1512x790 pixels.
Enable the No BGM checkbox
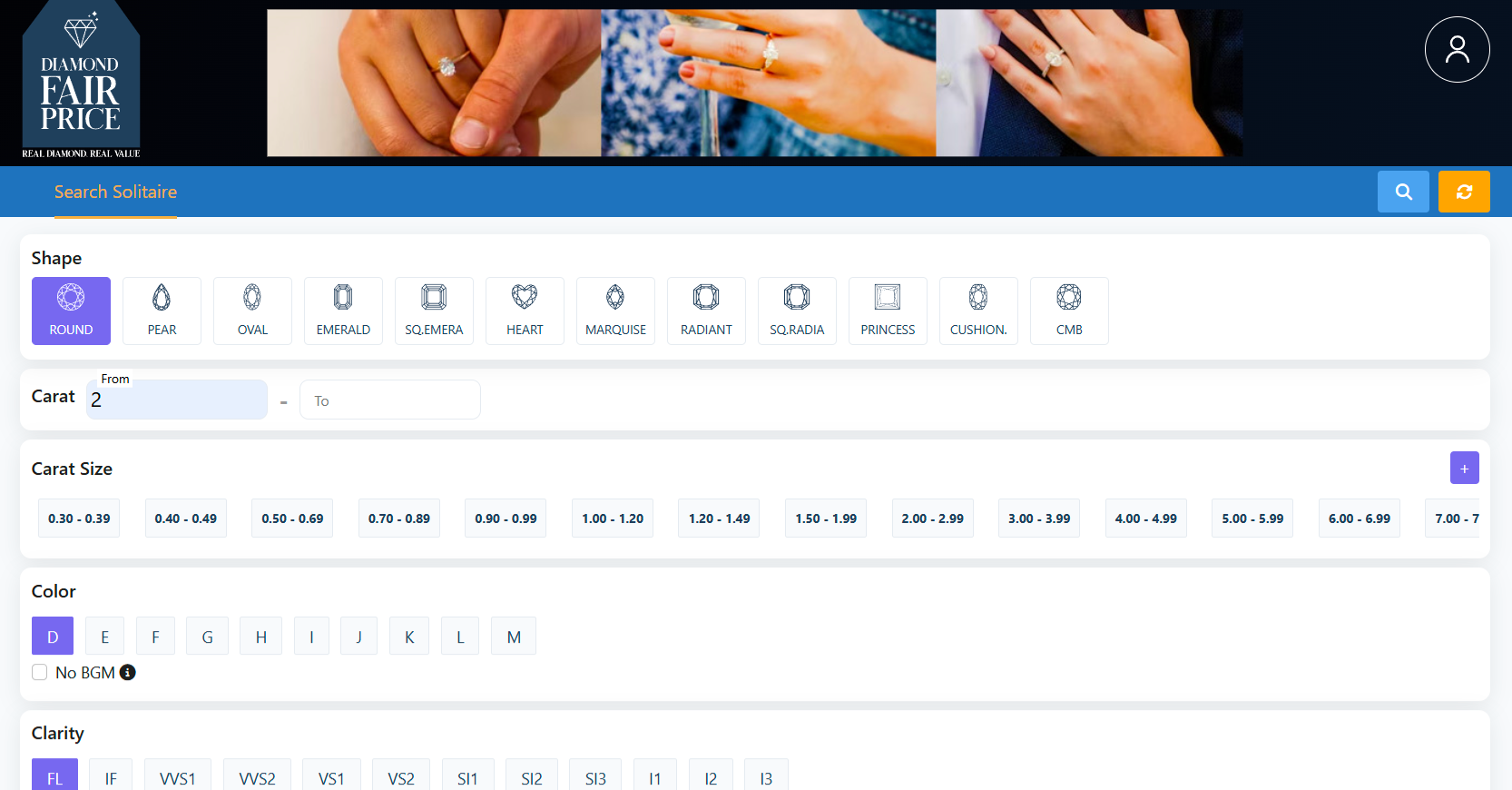(40, 672)
